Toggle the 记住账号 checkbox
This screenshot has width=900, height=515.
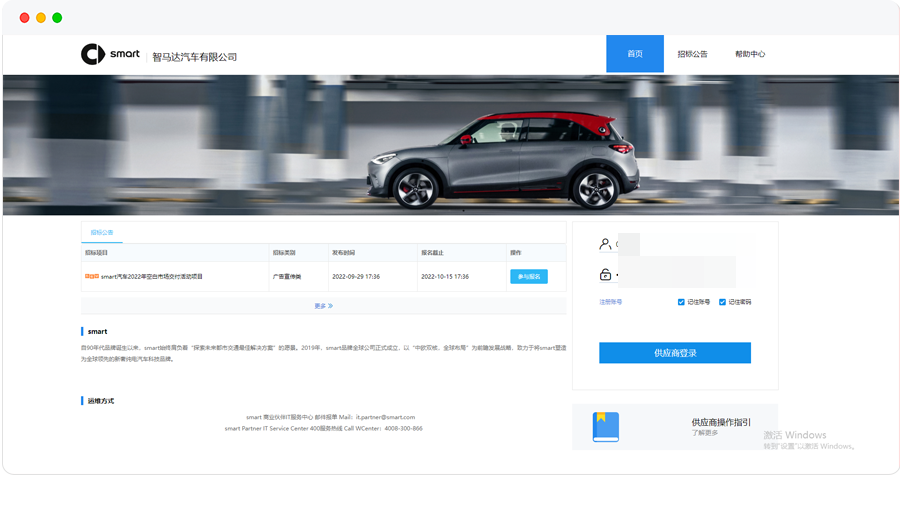point(681,302)
